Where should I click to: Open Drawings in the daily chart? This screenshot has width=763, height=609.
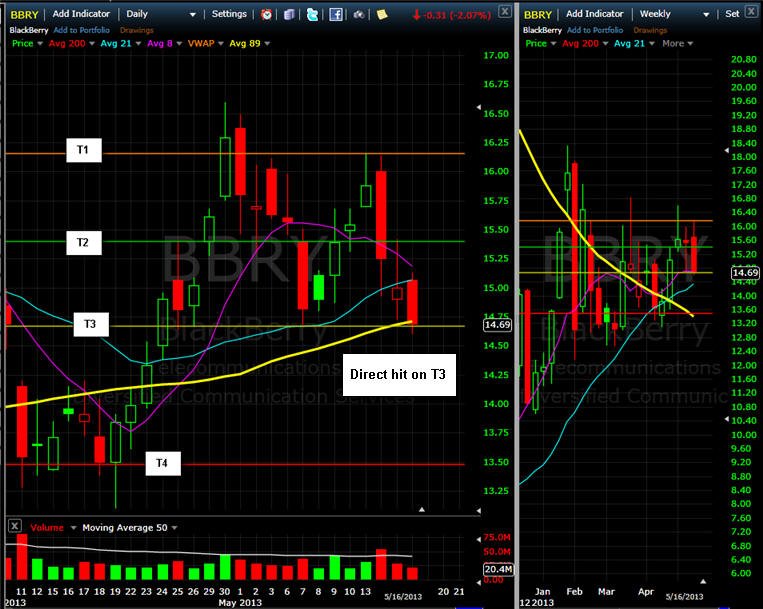tap(137, 30)
